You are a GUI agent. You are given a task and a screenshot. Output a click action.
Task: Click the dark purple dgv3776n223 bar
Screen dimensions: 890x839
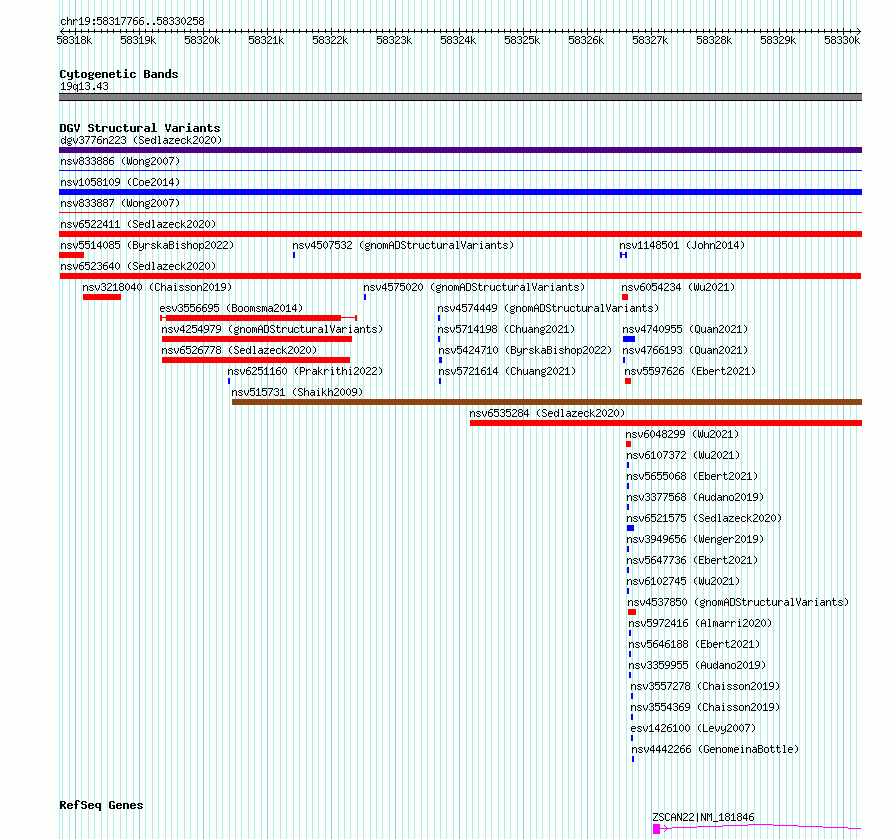pos(460,150)
